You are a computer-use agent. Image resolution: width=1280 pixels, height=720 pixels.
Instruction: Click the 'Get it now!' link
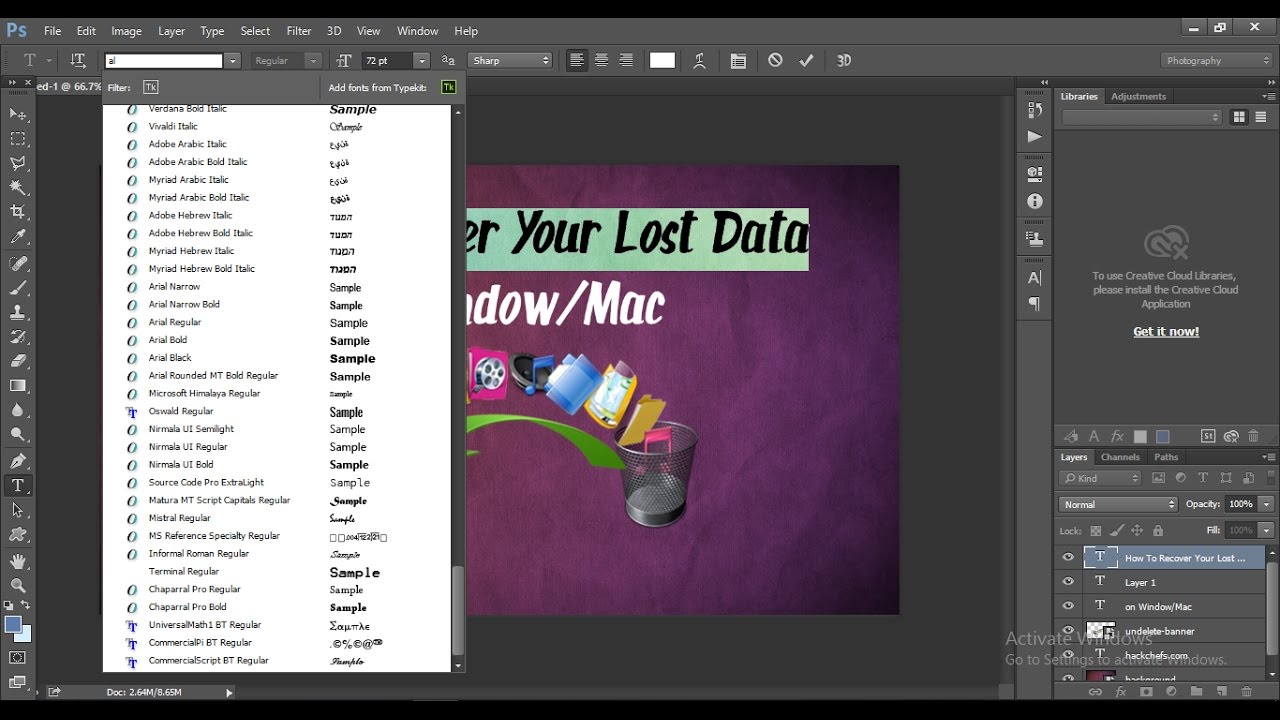click(x=1166, y=331)
